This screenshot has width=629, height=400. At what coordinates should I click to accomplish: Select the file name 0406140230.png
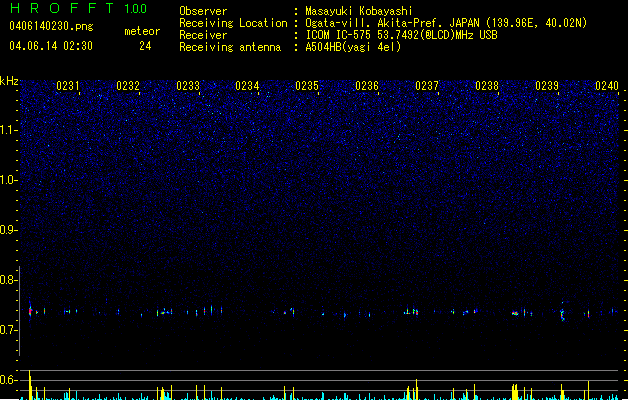[x=51, y=26]
